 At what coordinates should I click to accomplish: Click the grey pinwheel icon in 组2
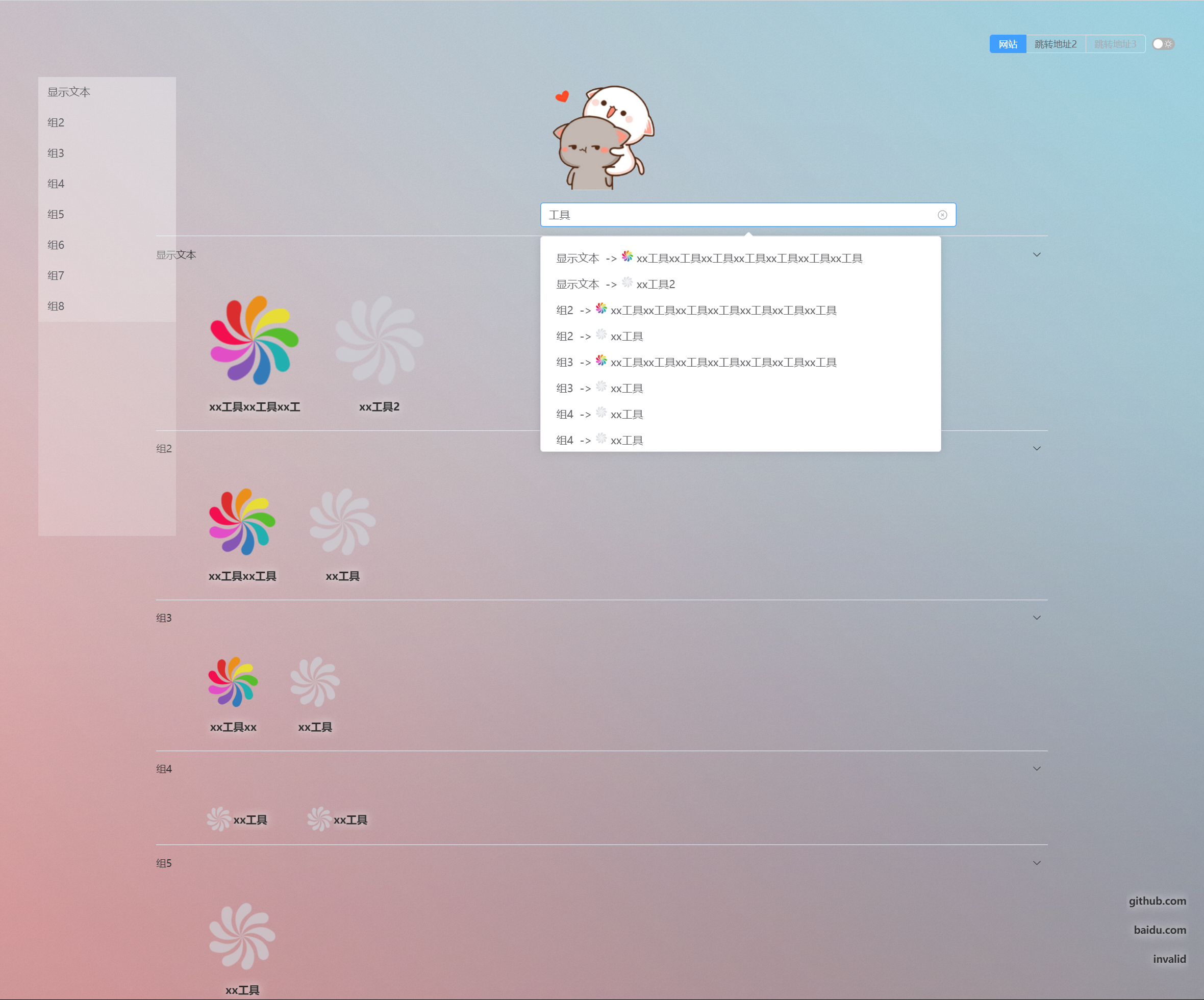point(342,522)
